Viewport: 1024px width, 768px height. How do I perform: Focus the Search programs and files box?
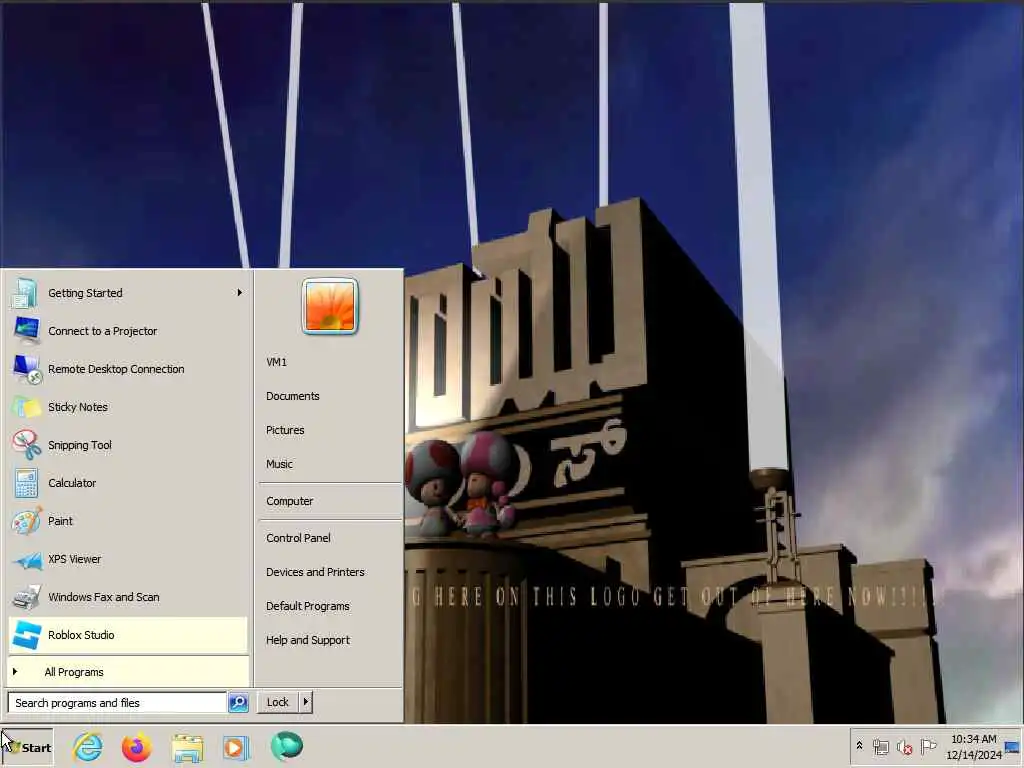pyautogui.click(x=117, y=703)
